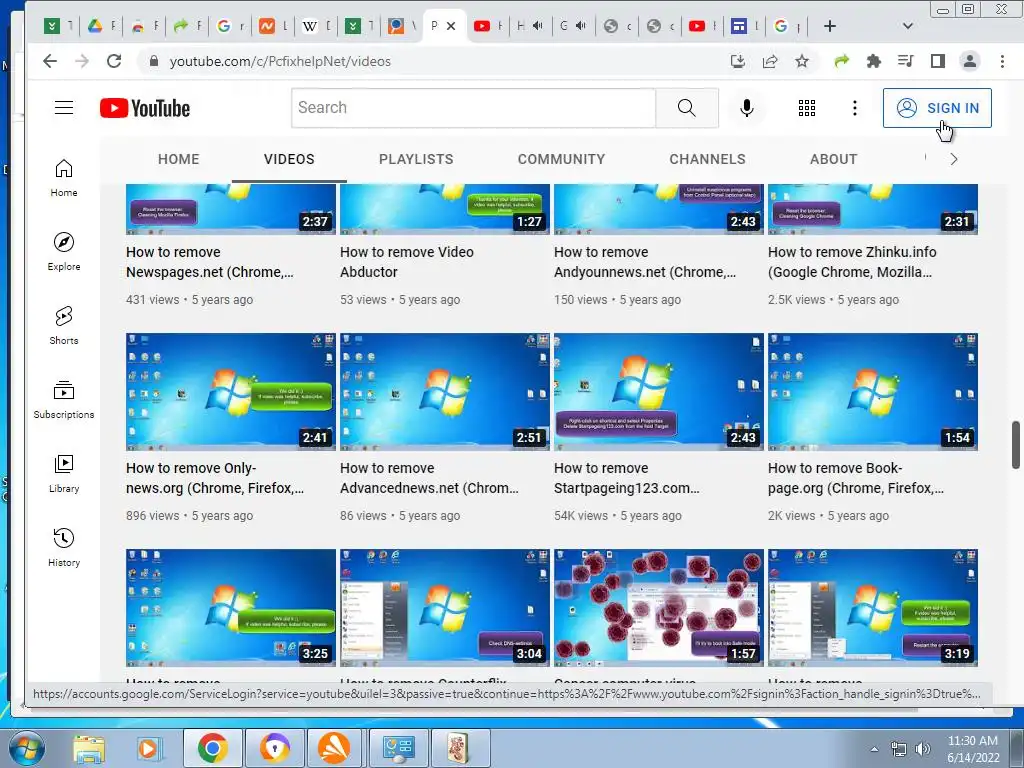Open video How to remove Andyounnews.net
This screenshot has height=768, width=1024.
click(x=645, y=262)
